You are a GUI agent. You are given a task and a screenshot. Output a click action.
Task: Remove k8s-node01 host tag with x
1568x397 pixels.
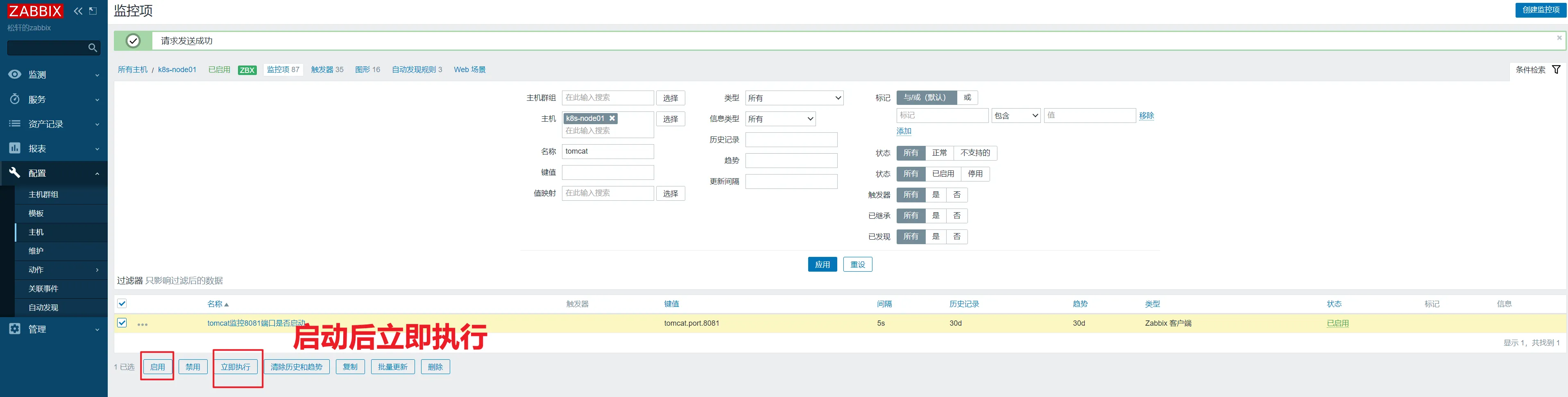pyautogui.click(x=612, y=118)
